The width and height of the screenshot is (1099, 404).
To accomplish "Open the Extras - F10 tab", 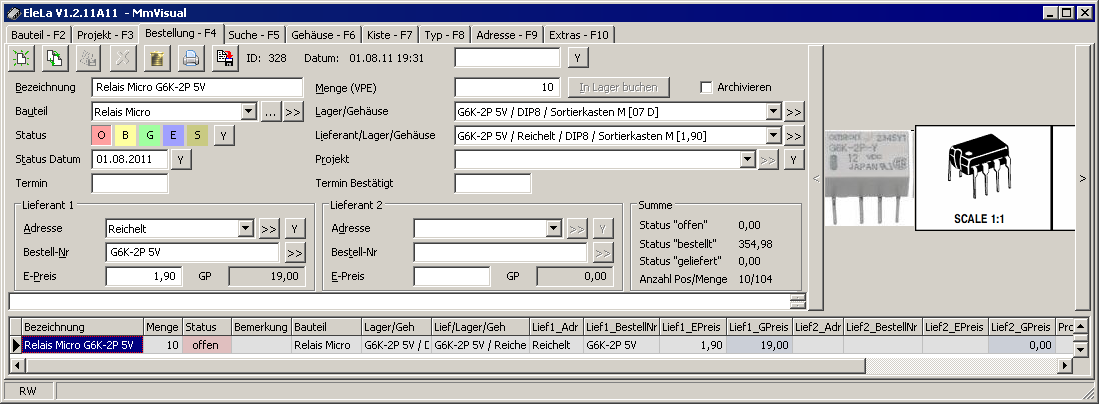I will (x=579, y=34).
